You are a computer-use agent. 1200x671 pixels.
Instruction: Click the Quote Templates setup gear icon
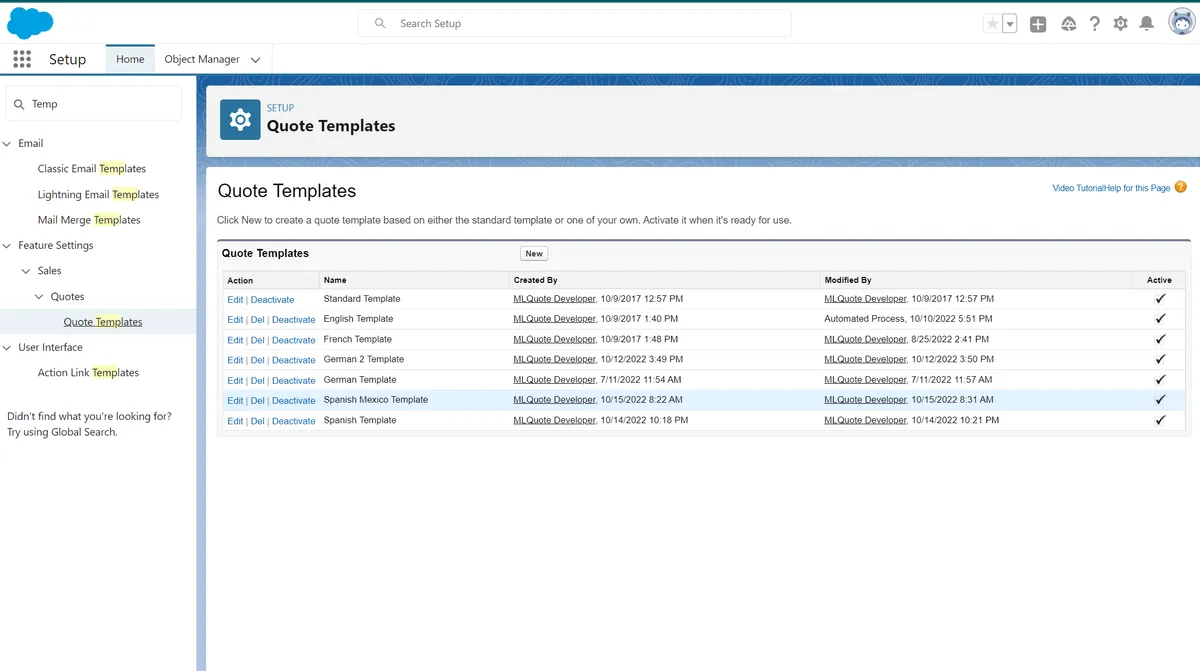tap(240, 120)
